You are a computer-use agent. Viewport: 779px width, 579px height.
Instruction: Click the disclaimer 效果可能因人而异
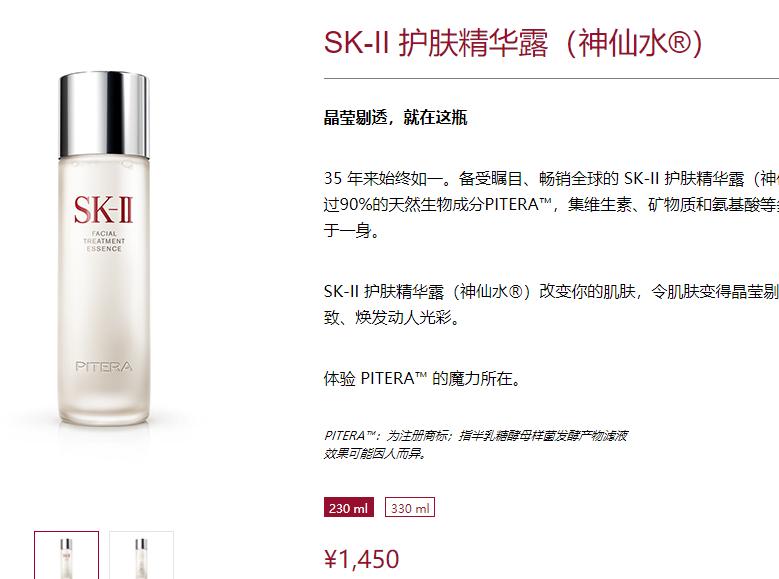coord(375,454)
